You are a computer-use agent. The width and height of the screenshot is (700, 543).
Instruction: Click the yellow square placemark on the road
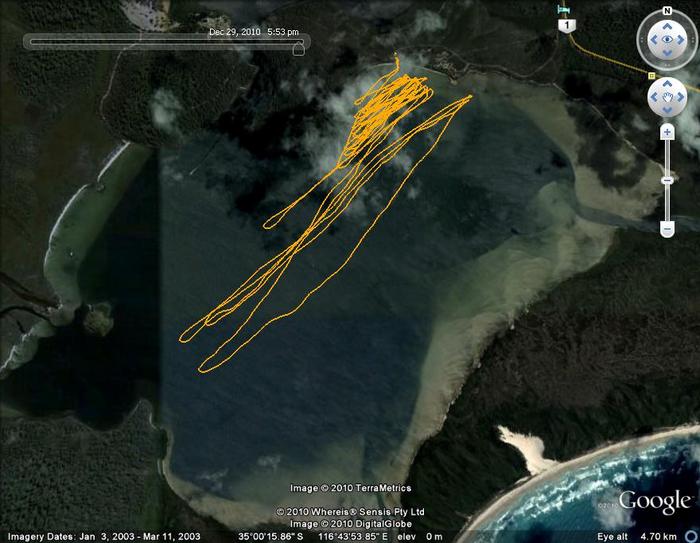[652, 75]
